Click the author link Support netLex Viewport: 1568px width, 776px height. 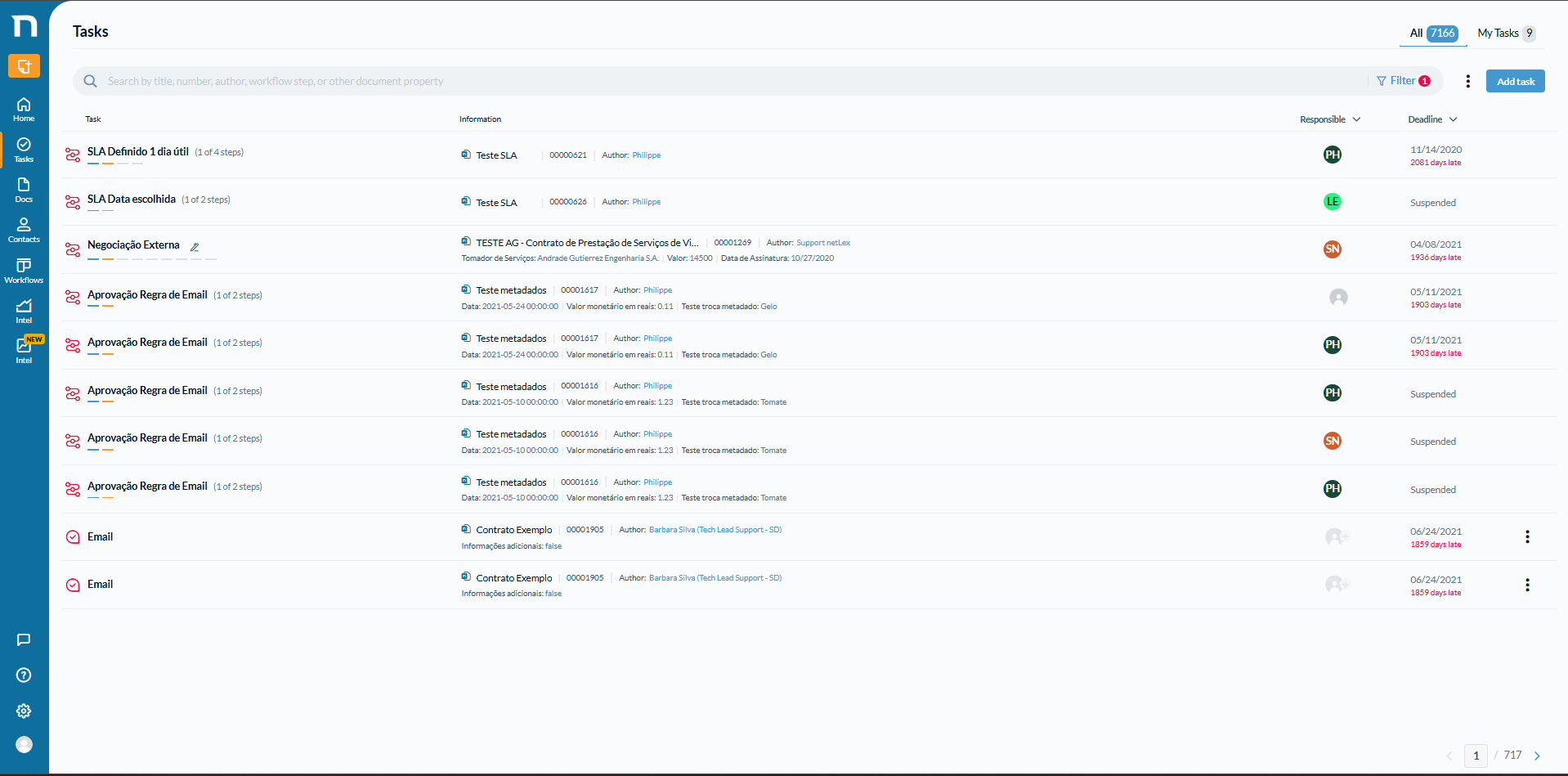[x=823, y=243]
